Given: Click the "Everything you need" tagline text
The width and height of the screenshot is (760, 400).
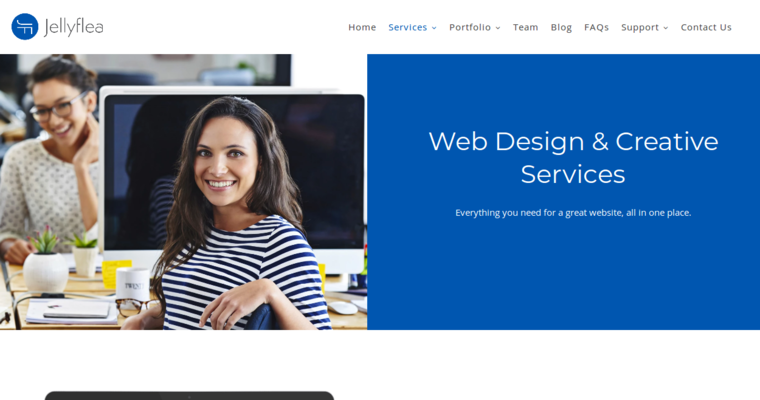Looking at the screenshot, I should tap(573, 212).
